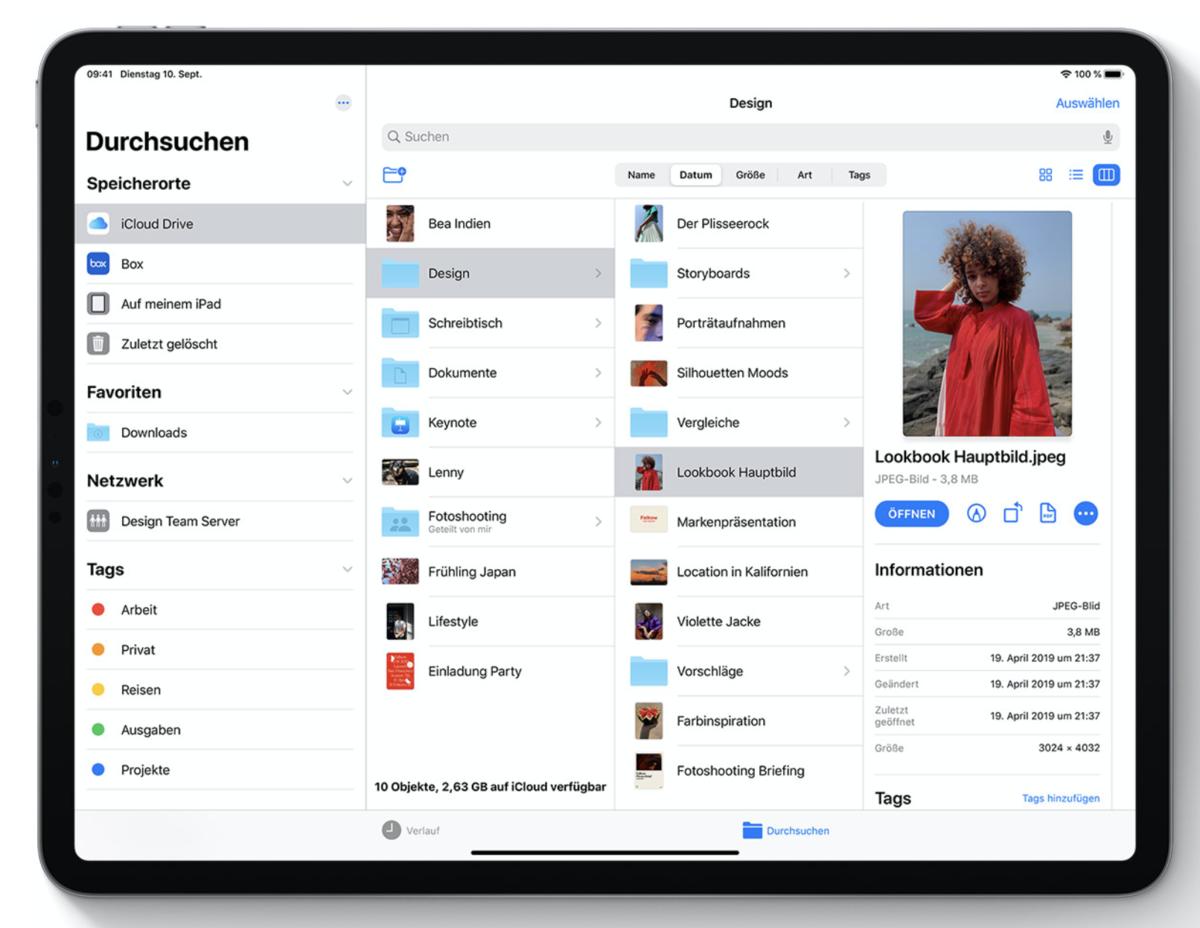The height and width of the screenshot is (928, 1200).
Task: Switch to list view
Action: click(x=1076, y=175)
